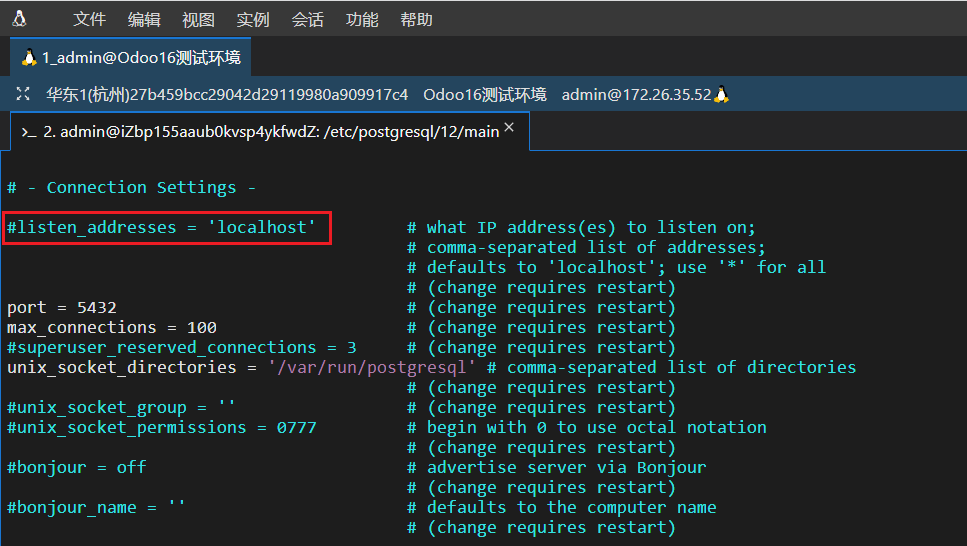
Task: Click instance ID 华东1(杭州) text
Action: (x=227, y=94)
